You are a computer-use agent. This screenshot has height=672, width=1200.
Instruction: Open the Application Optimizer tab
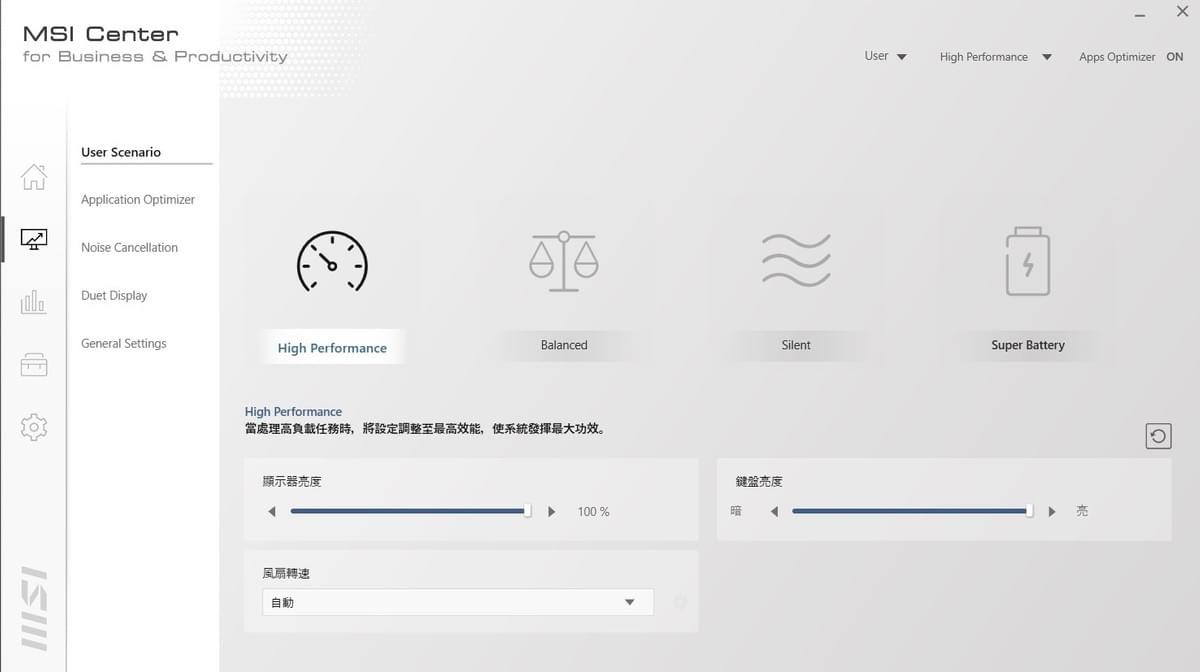(x=138, y=200)
